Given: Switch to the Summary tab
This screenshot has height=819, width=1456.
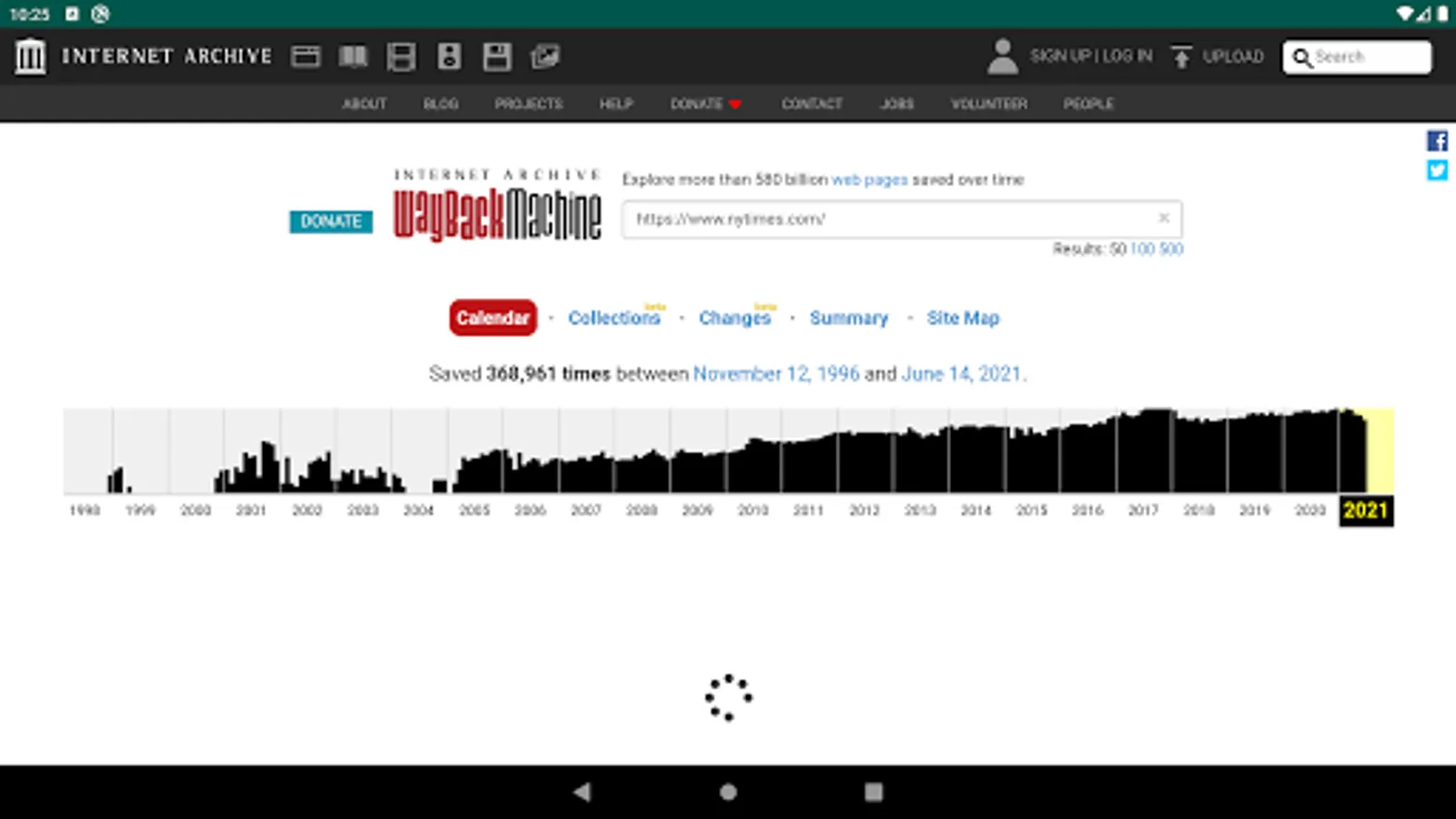Looking at the screenshot, I should (x=849, y=318).
